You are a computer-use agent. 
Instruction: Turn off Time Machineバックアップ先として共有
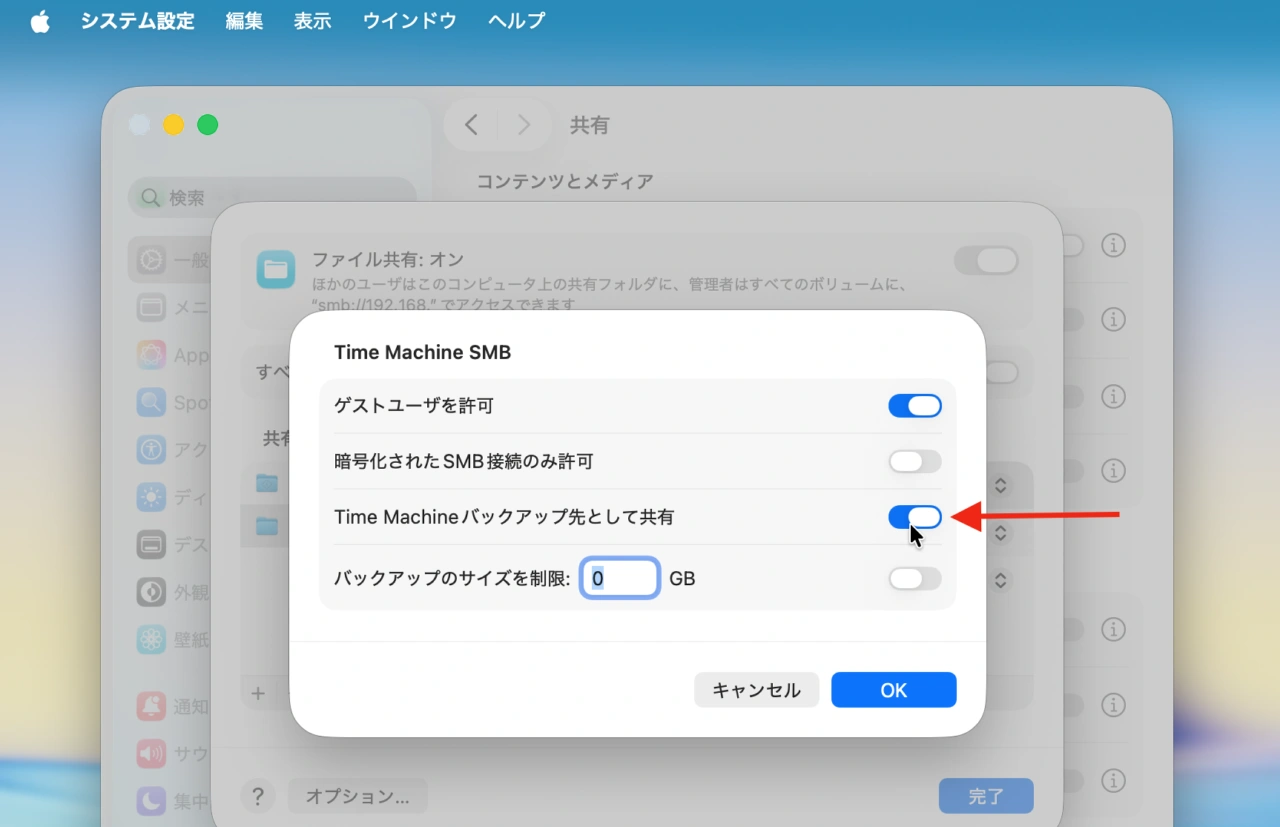point(915,517)
